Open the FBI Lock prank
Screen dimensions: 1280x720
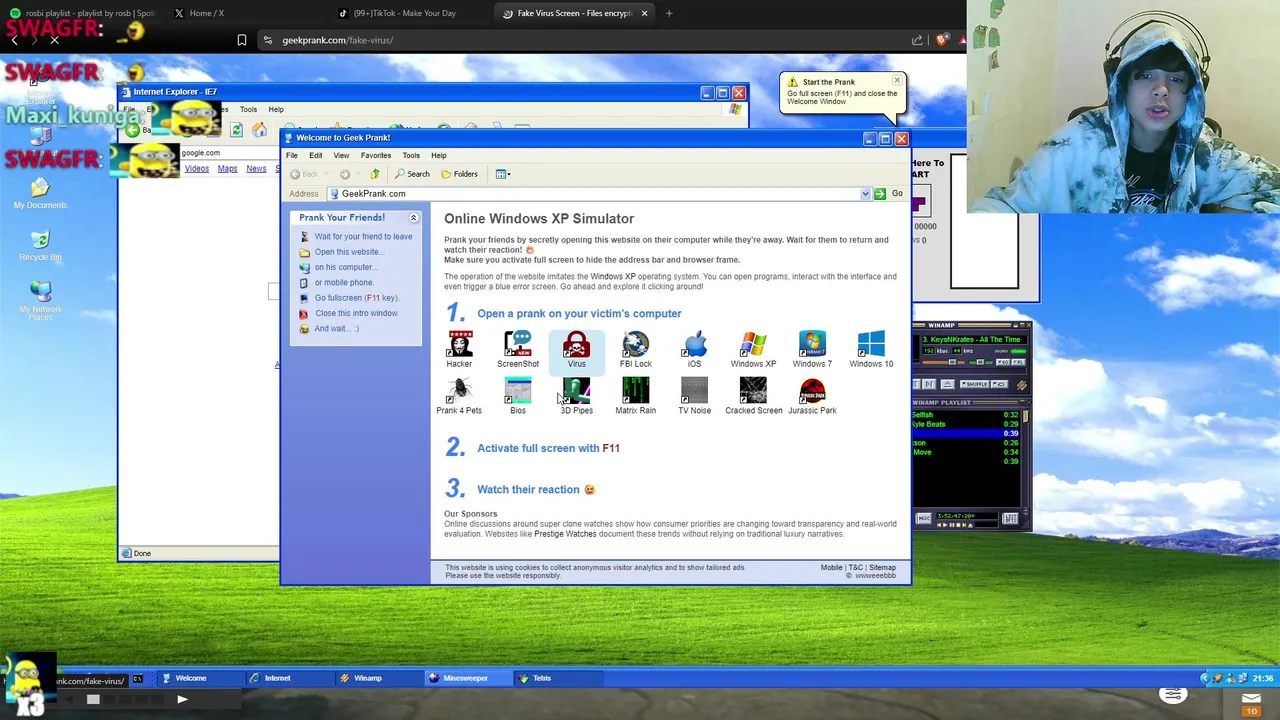tap(635, 349)
